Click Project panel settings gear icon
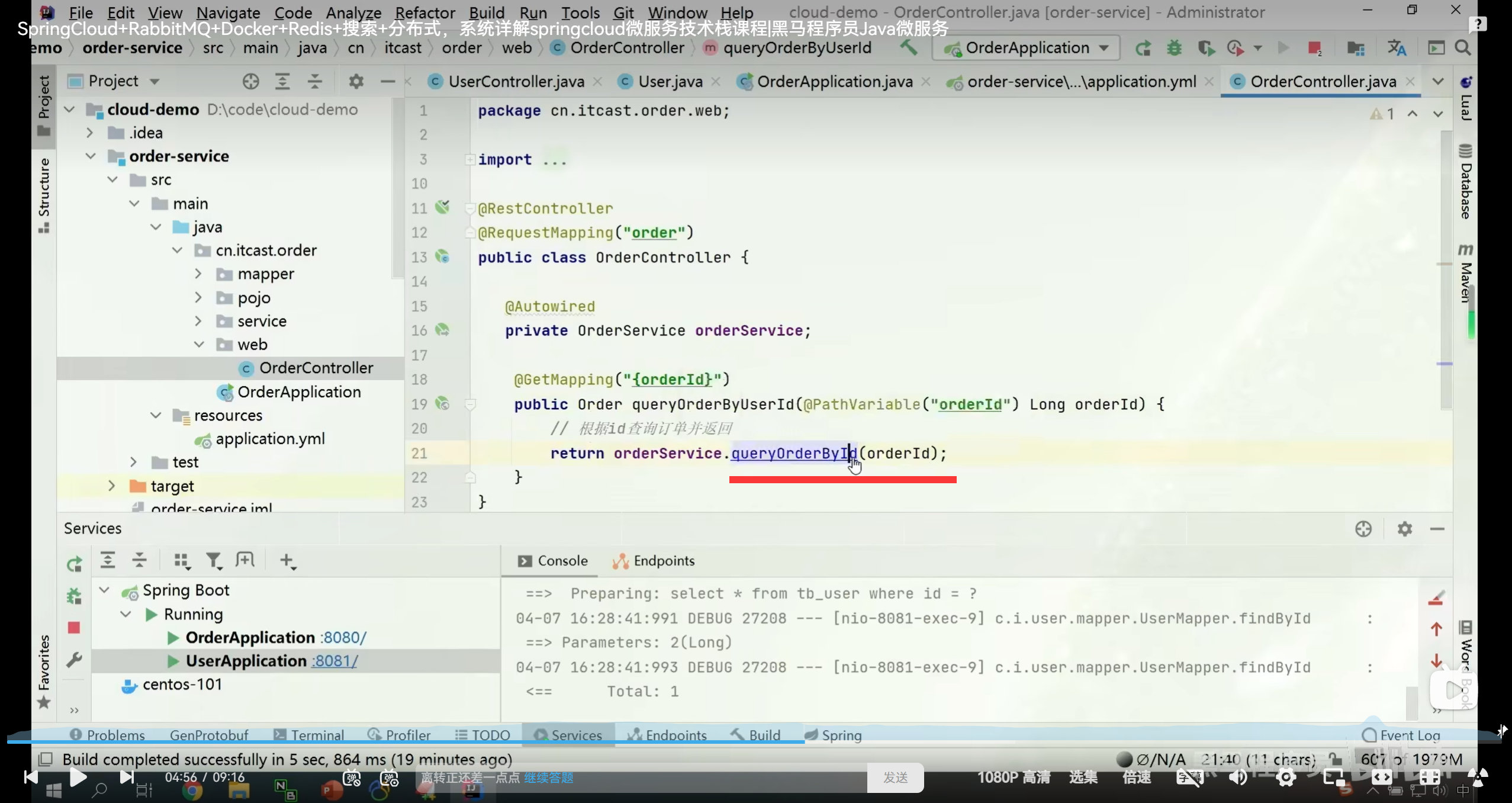Viewport: 1512px width, 803px height. point(356,81)
